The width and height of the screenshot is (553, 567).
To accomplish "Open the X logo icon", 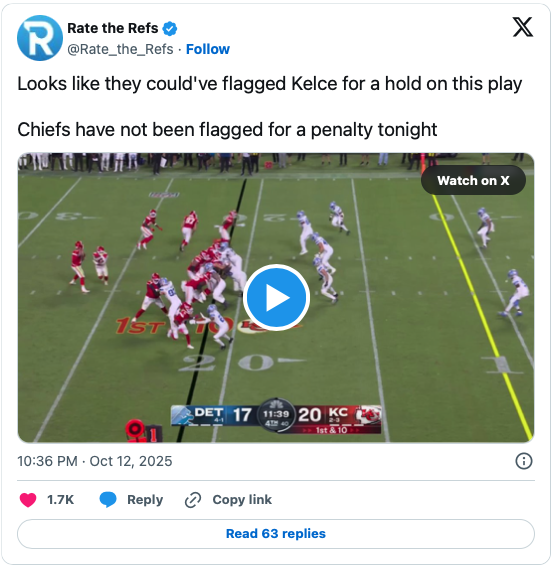I will click(523, 27).
